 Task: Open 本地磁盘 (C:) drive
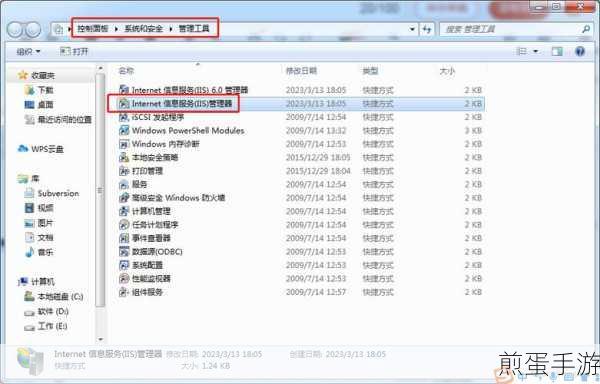[x=60, y=297]
